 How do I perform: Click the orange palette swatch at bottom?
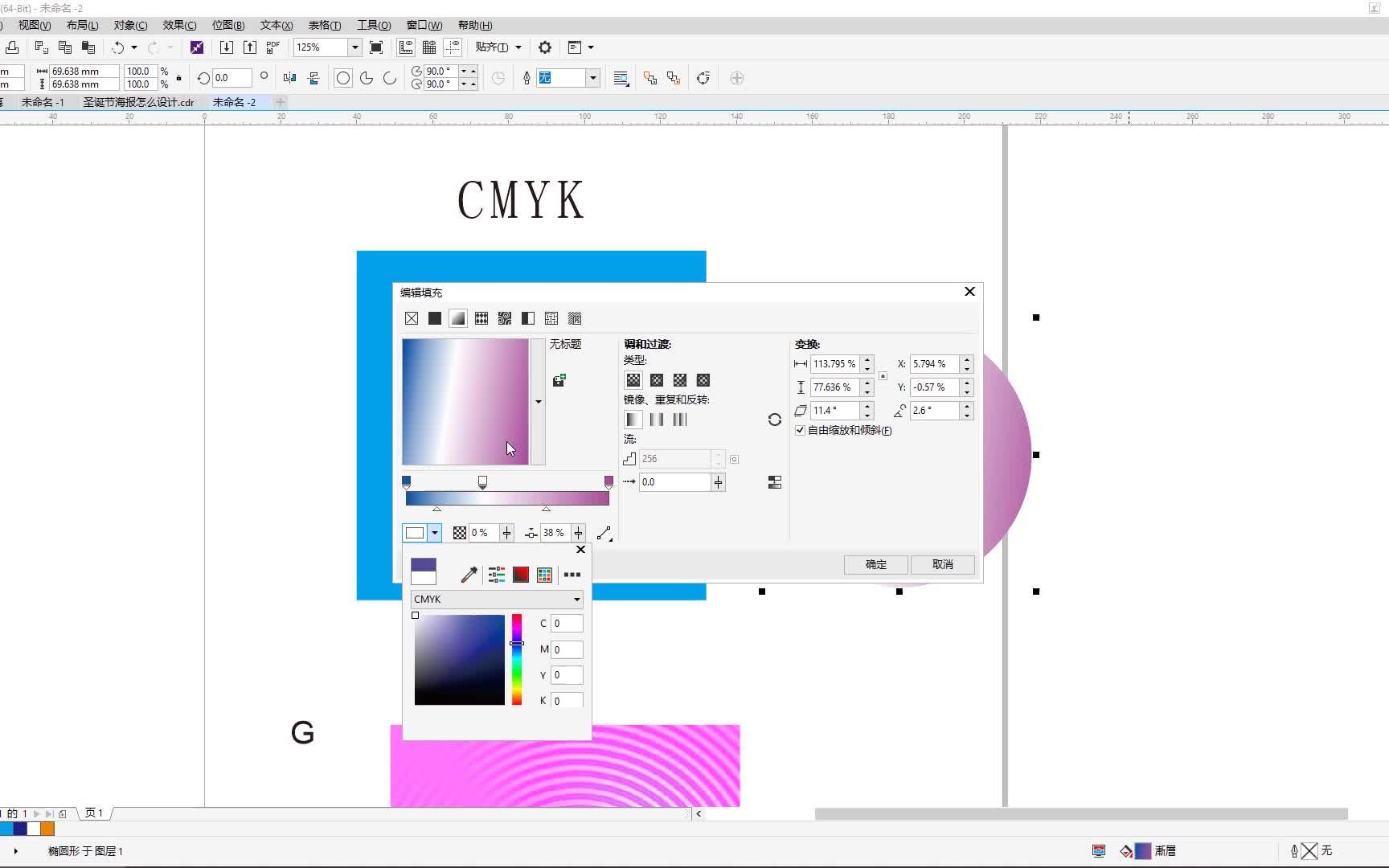47,829
